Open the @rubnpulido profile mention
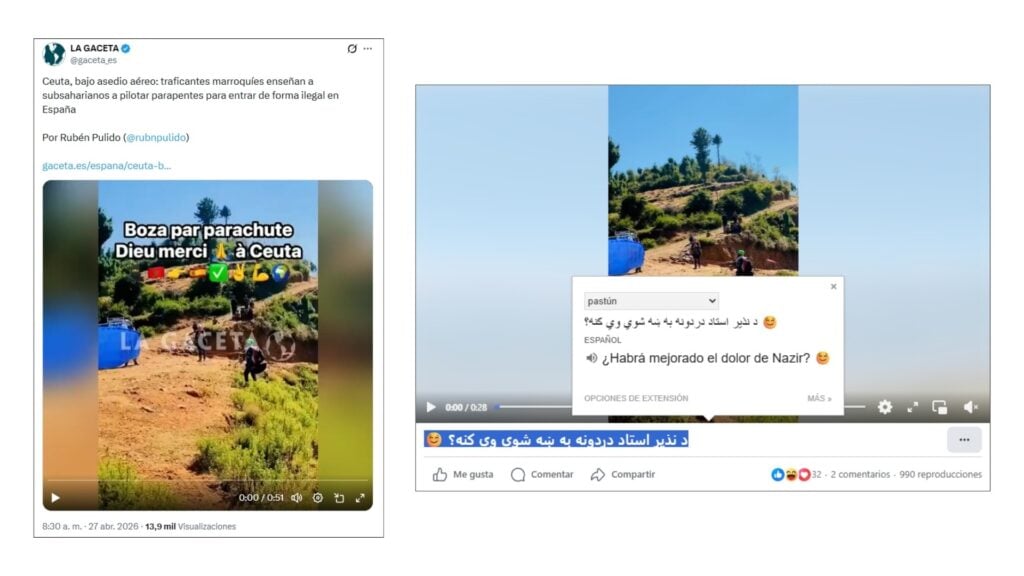 point(157,137)
